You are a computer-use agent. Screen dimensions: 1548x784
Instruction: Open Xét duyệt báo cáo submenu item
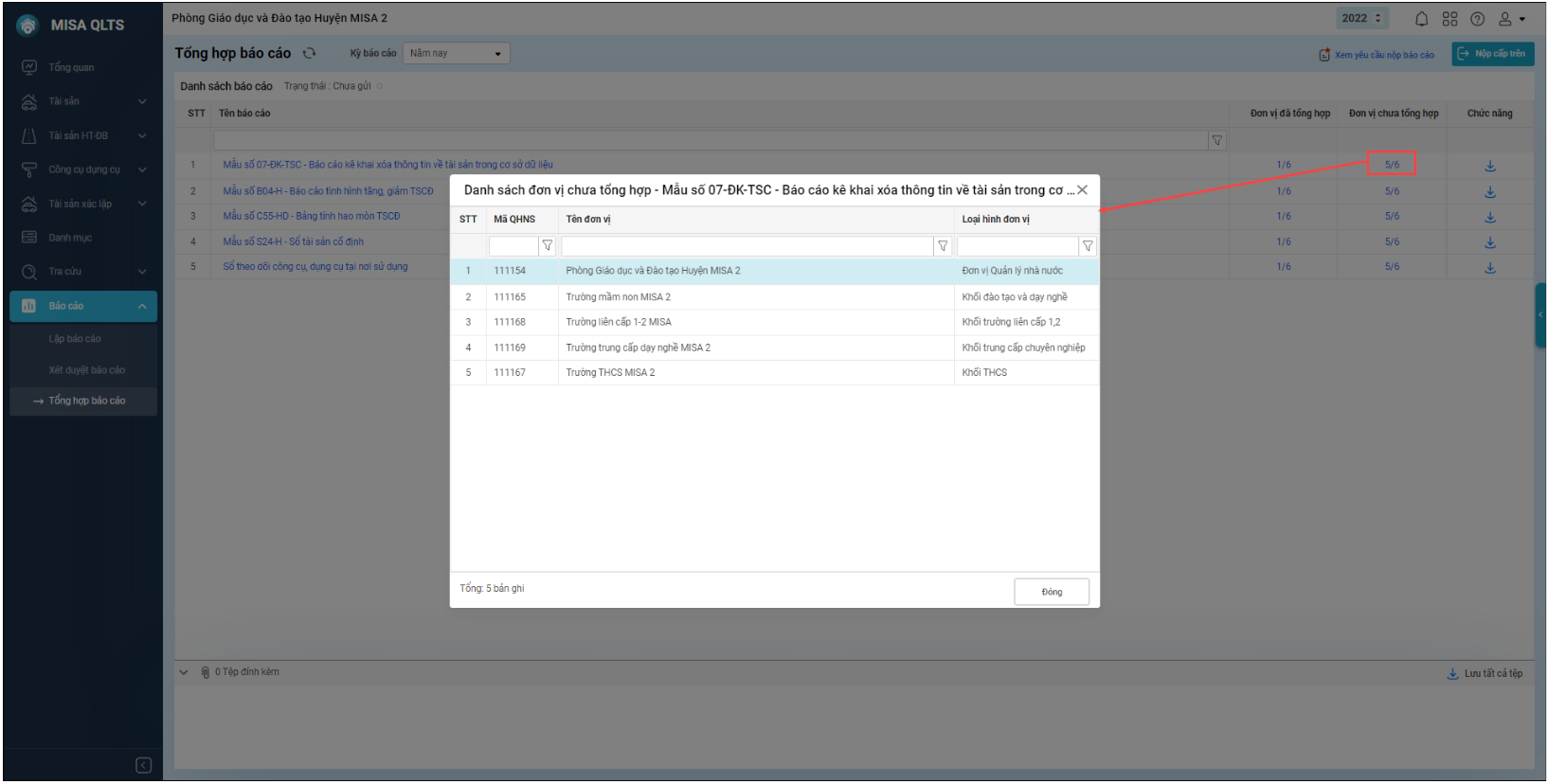86,370
